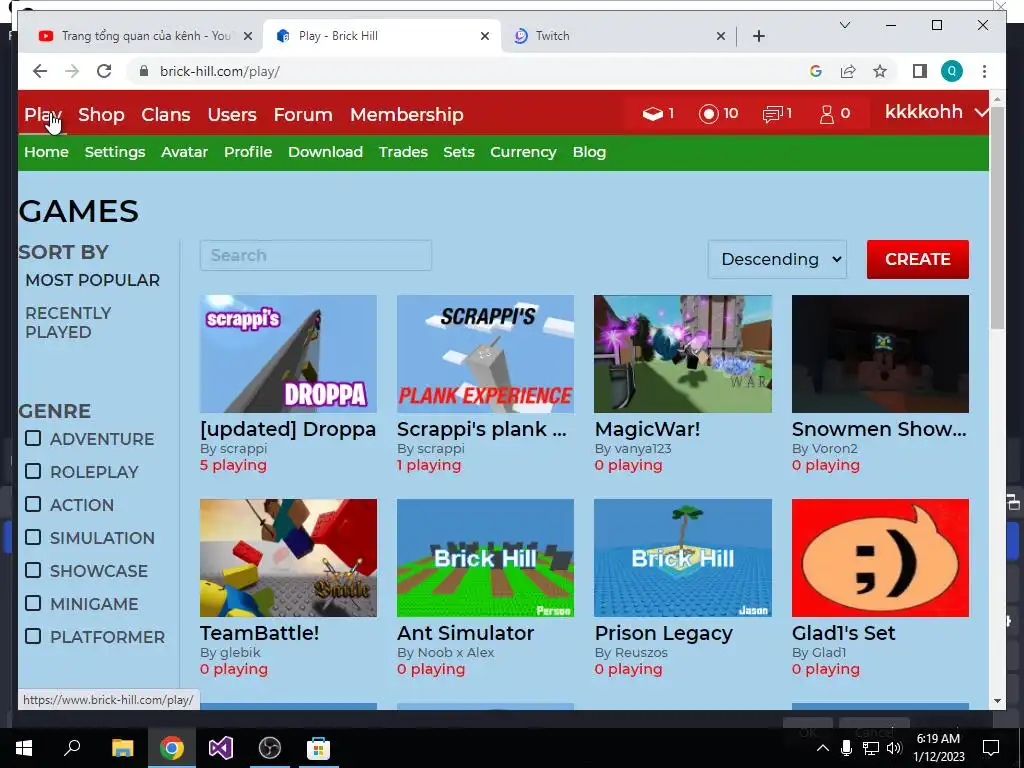The height and width of the screenshot is (768, 1024).
Task: Open the Windows Start menu
Action: pyautogui.click(x=24, y=748)
